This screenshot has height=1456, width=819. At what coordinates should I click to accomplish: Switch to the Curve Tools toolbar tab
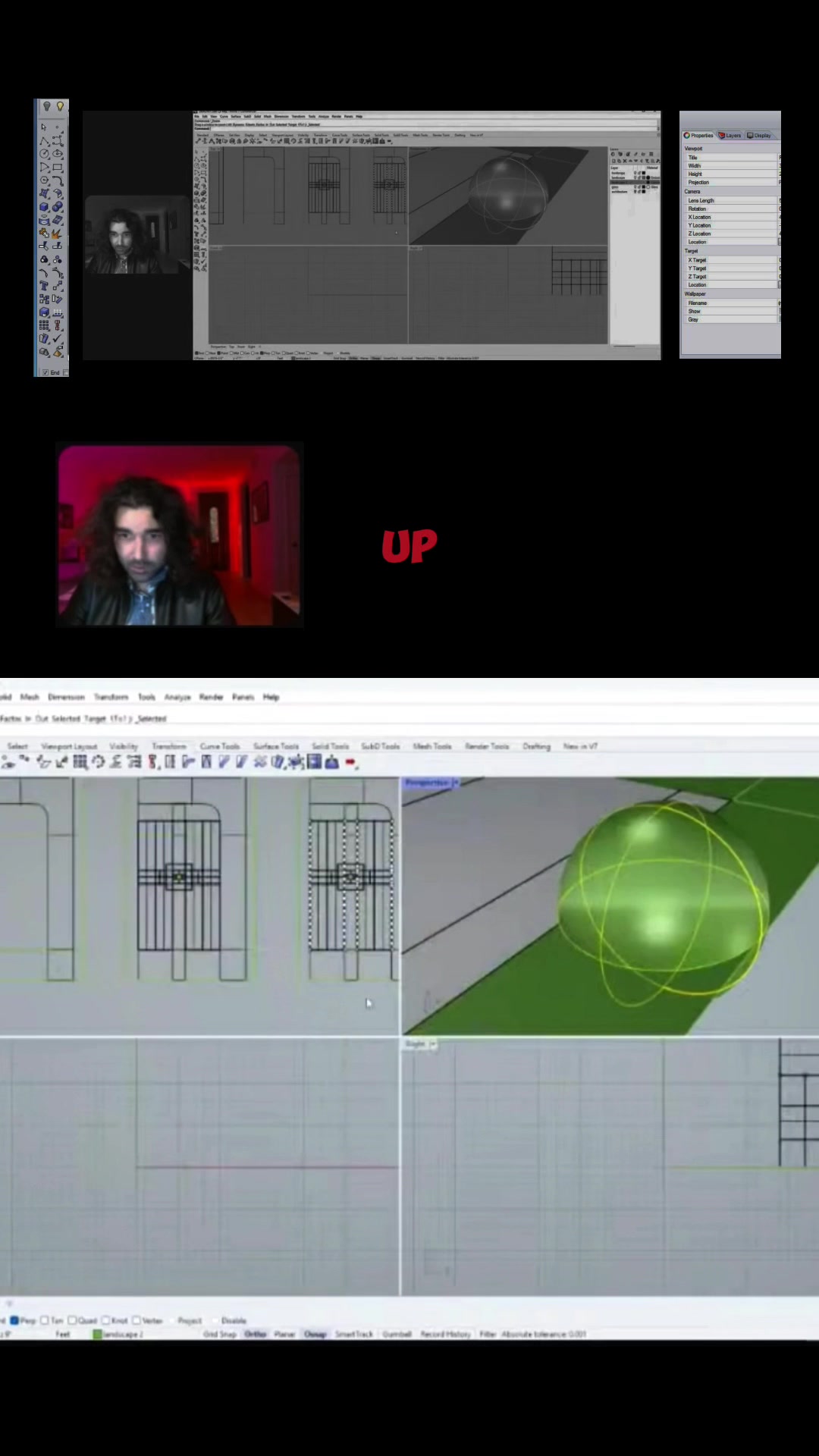tap(219, 746)
